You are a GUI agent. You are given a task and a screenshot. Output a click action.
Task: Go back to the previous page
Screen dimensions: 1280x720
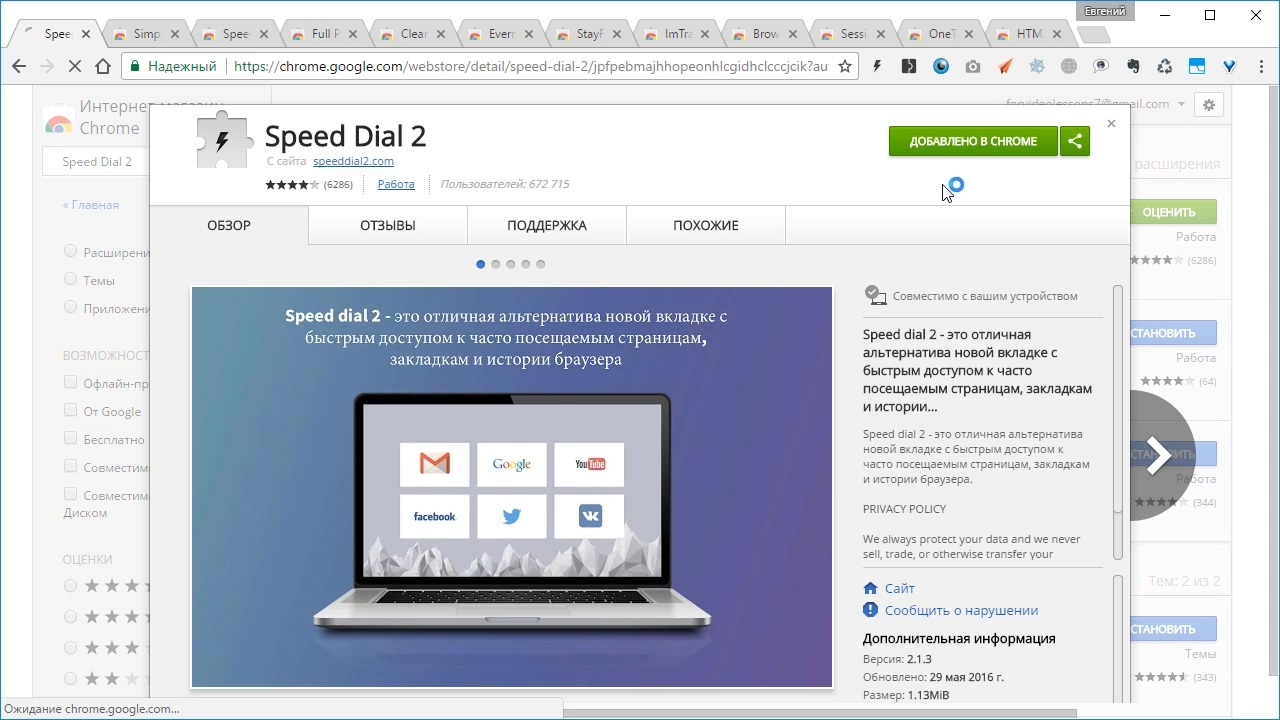19,67
